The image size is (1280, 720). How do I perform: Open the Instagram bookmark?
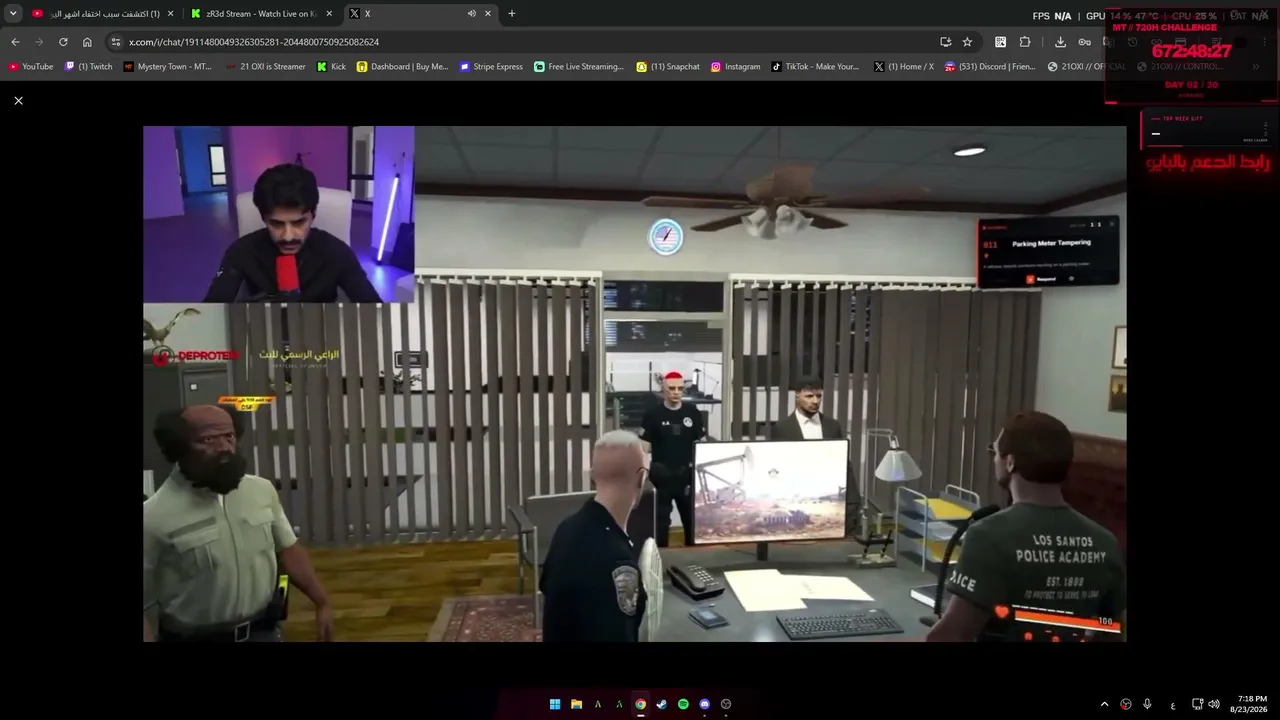(736, 67)
